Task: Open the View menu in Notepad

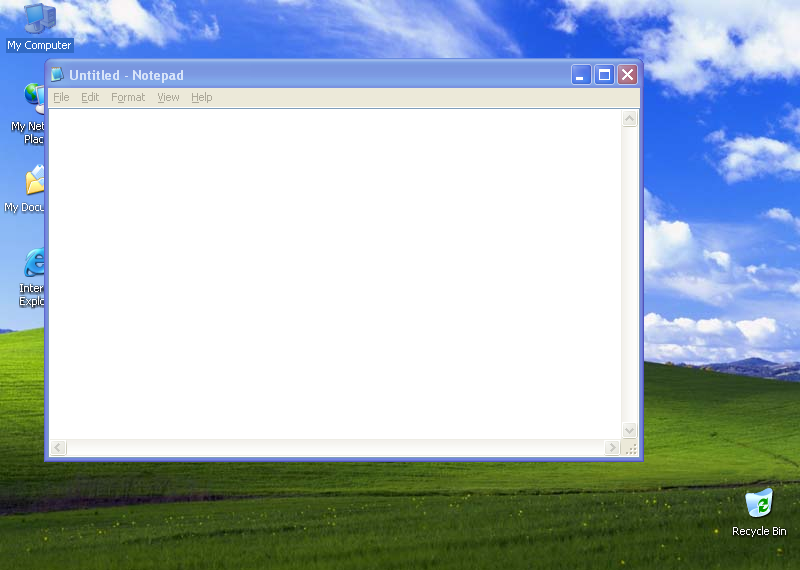Action: [x=168, y=97]
